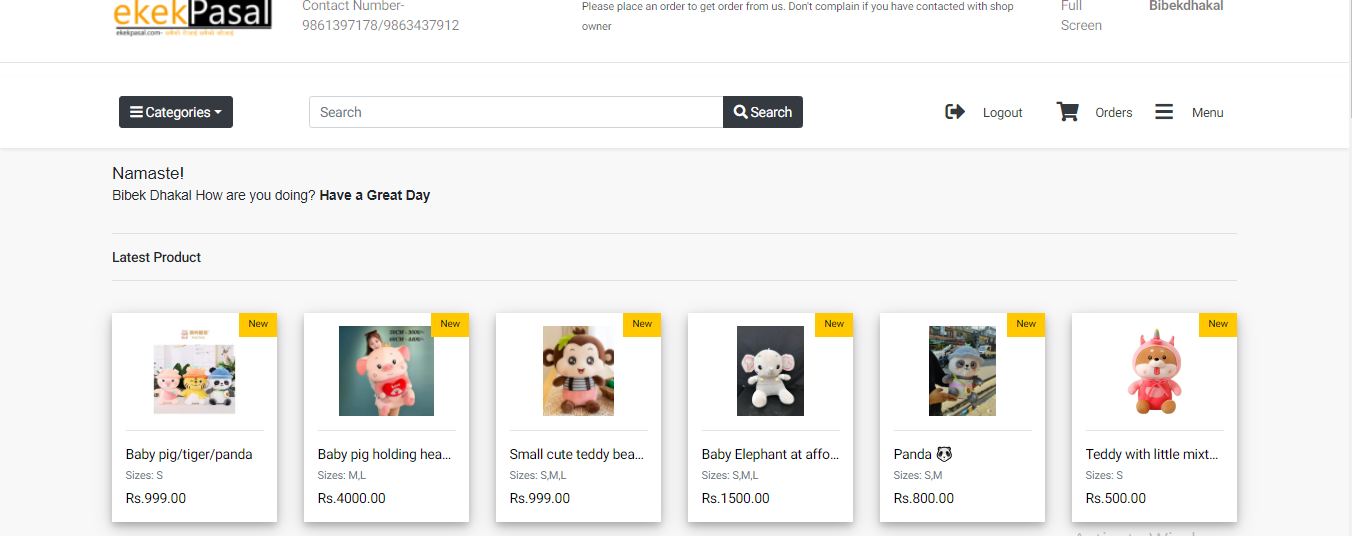
Task: Open the Panda product thumbnail
Action: coord(962,371)
